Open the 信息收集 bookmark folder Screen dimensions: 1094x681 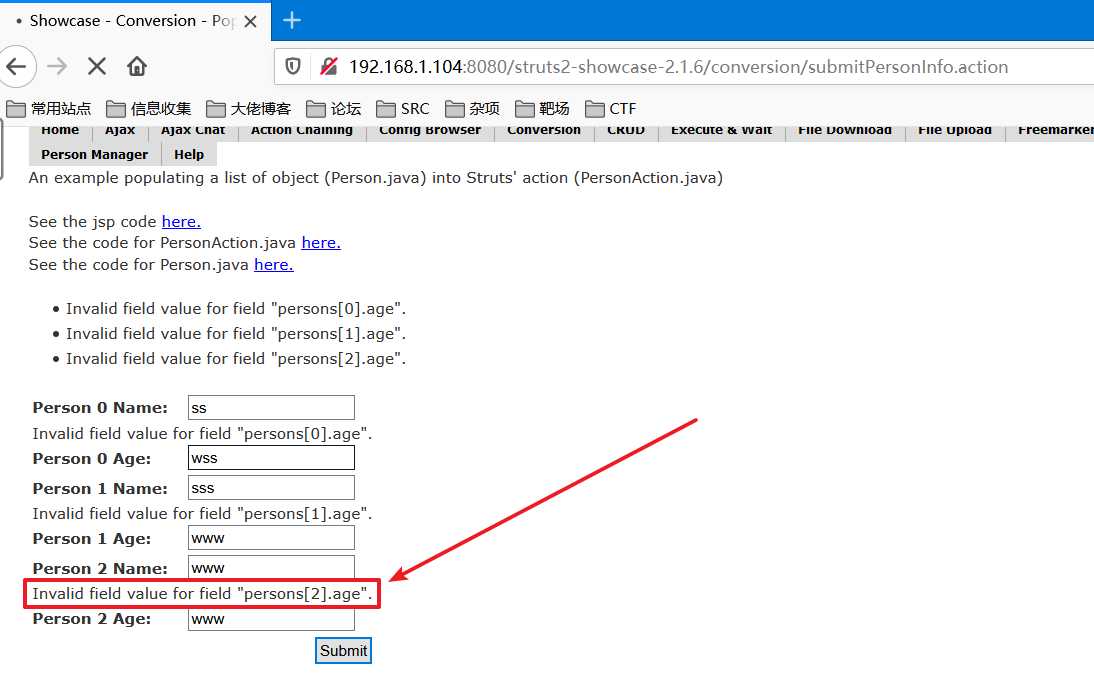click(x=149, y=109)
